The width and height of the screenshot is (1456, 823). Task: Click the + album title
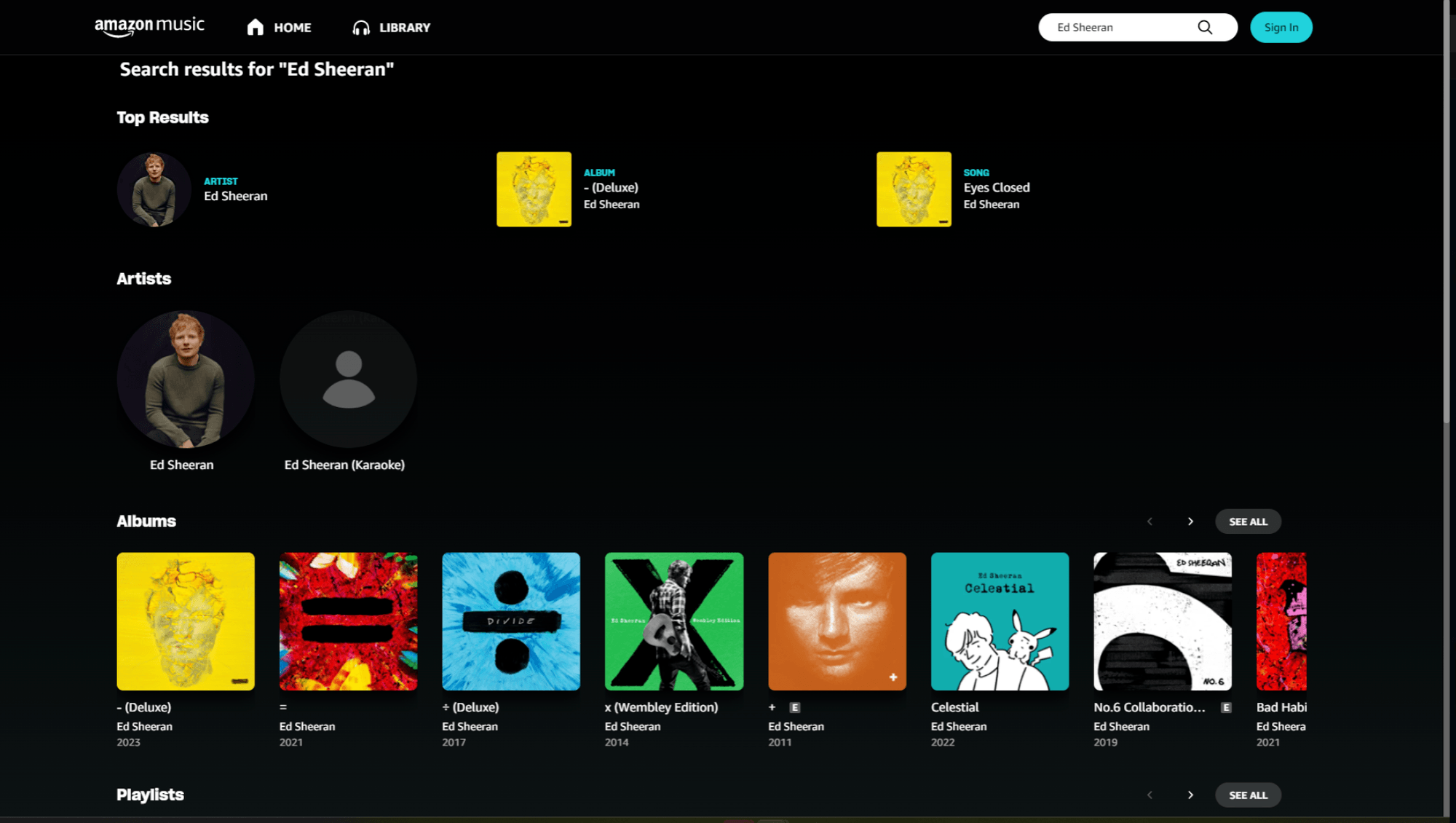(x=772, y=707)
